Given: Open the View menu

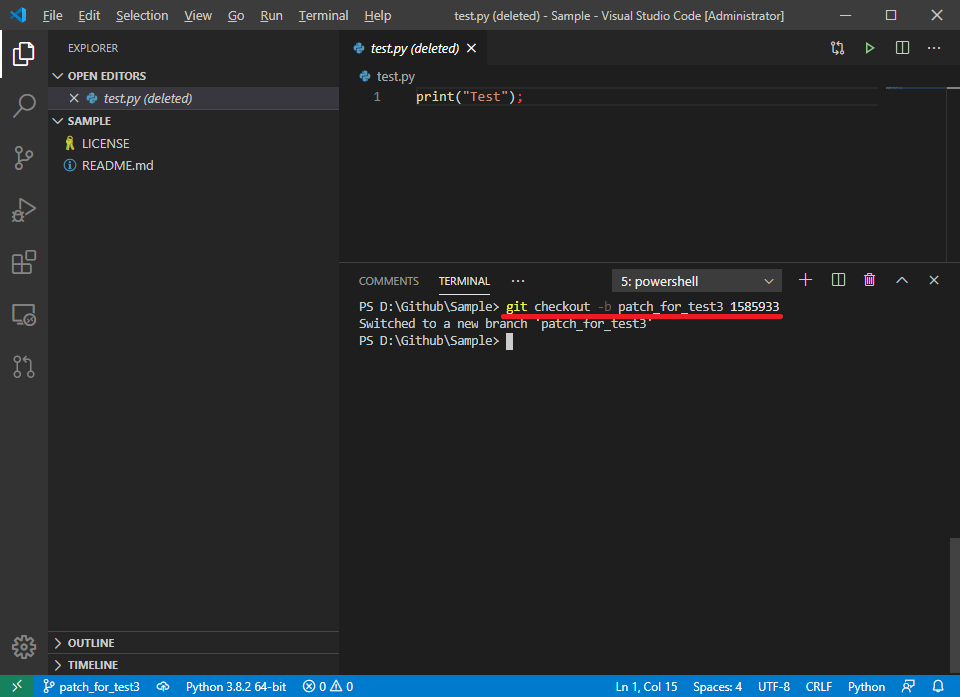Looking at the screenshot, I should click(198, 15).
